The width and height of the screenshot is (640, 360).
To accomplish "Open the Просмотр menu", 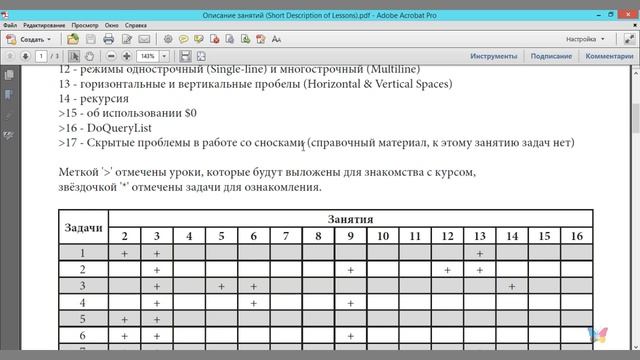I will point(85,25).
